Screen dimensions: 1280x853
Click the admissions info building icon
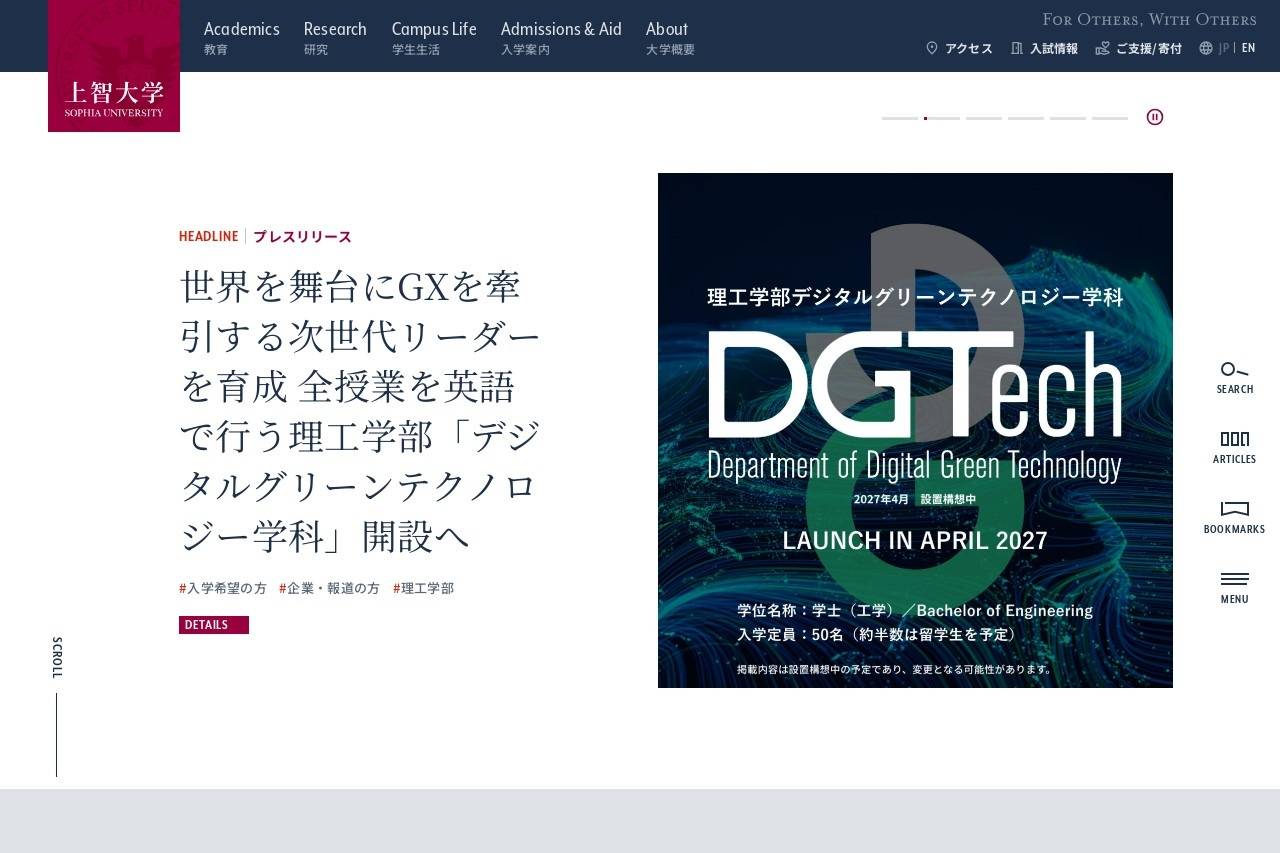click(1017, 48)
